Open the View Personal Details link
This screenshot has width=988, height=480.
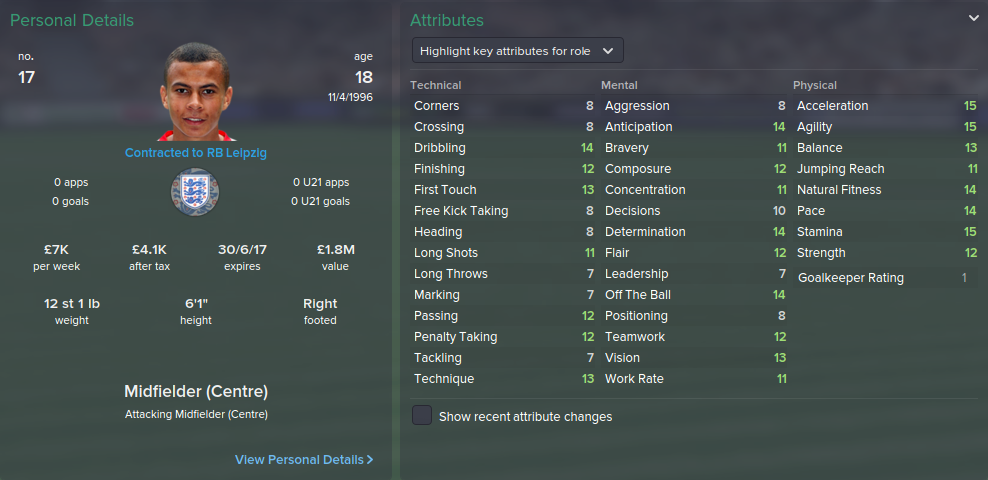299,459
